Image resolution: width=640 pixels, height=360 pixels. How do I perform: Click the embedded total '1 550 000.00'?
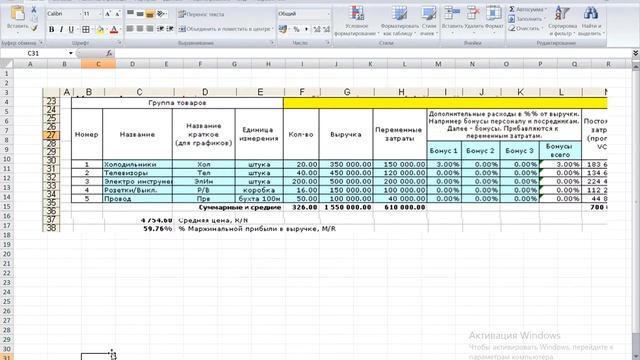pos(348,207)
